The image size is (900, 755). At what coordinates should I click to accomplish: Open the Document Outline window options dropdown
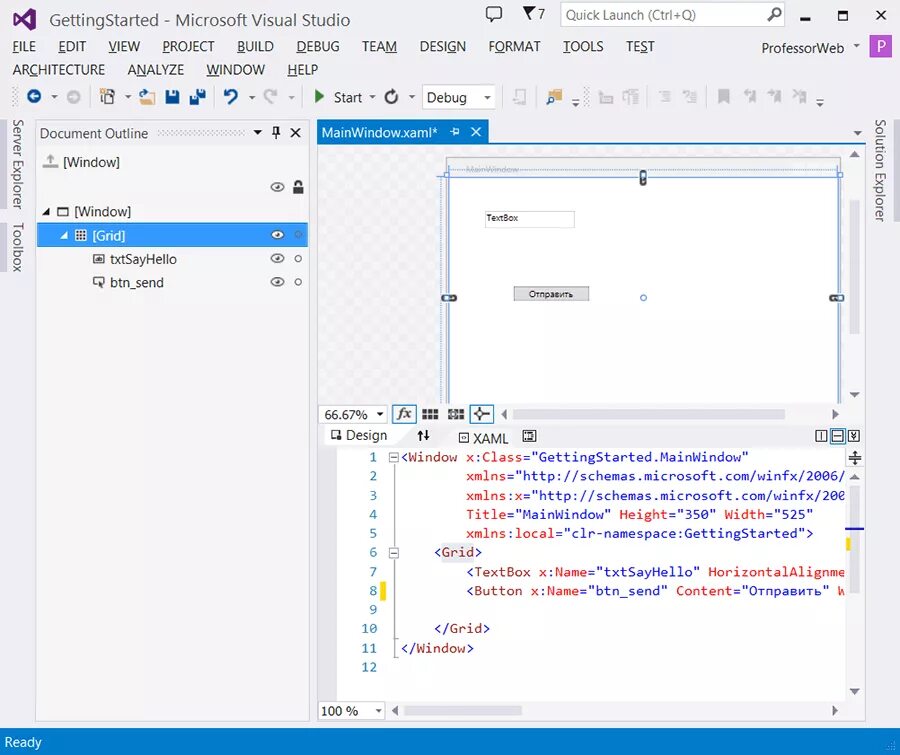[x=258, y=133]
